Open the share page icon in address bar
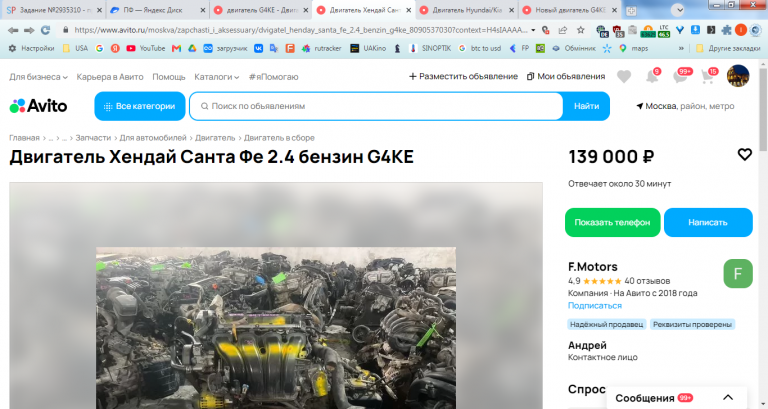The width and height of the screenshot is (768, 409). coord(563,30)
